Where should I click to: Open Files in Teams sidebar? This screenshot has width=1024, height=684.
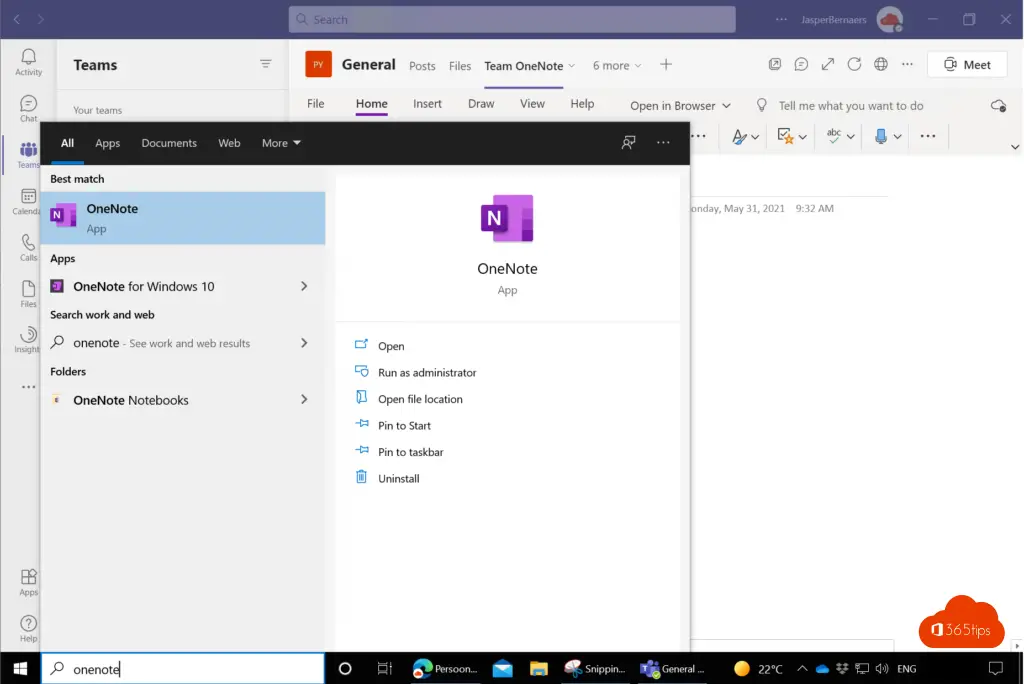pyautogui.click(x=28, y=294)
